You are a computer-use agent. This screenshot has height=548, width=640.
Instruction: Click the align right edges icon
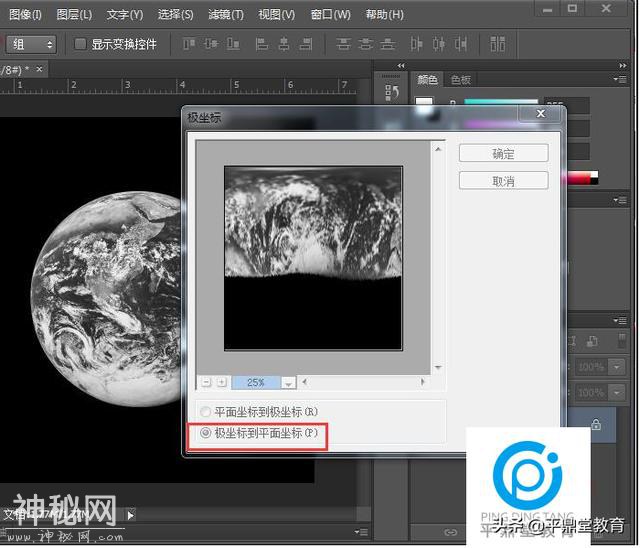[x=306, y=44]
